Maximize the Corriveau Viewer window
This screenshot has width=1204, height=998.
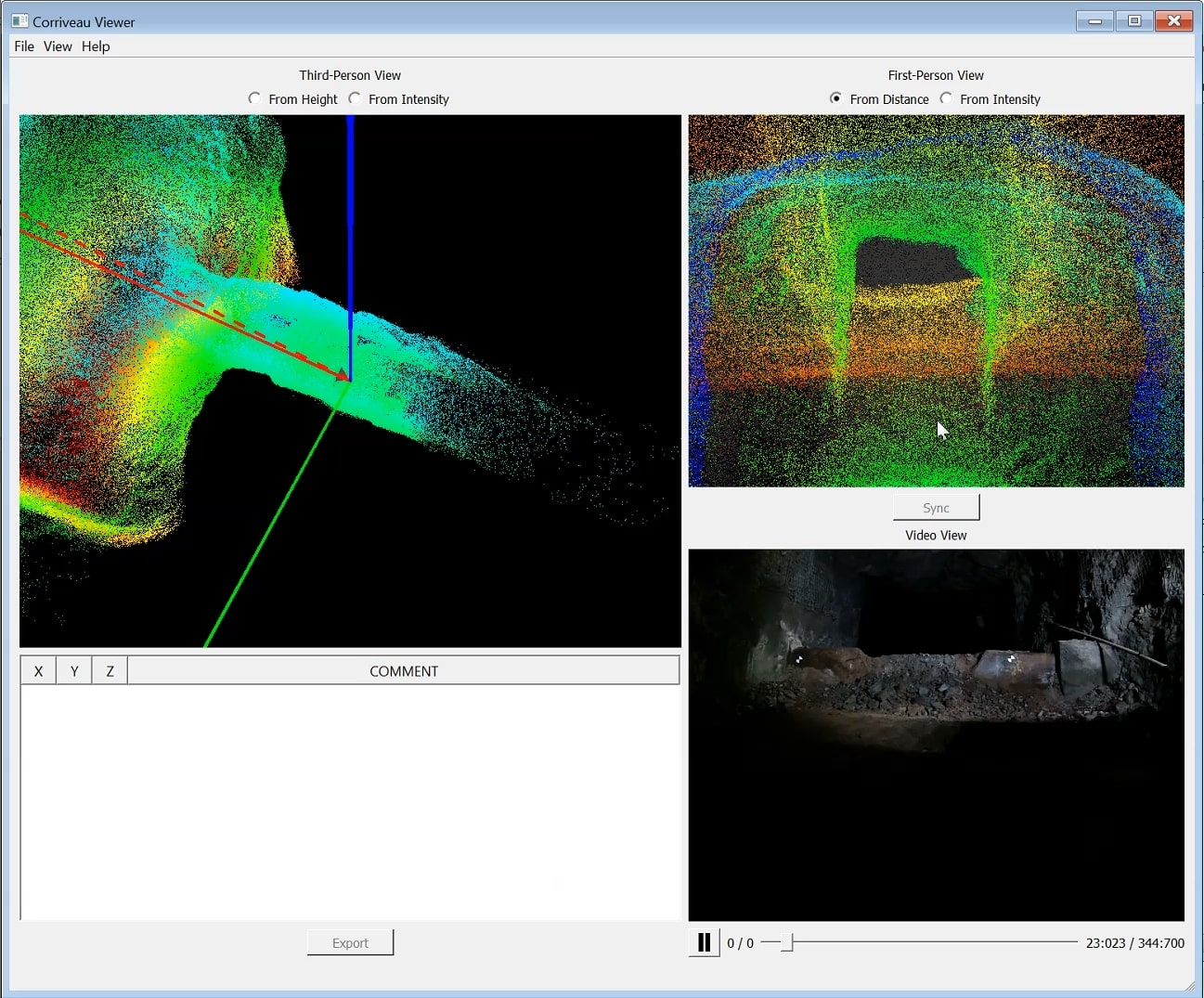pyautogui.click(x=1134, y=20)
